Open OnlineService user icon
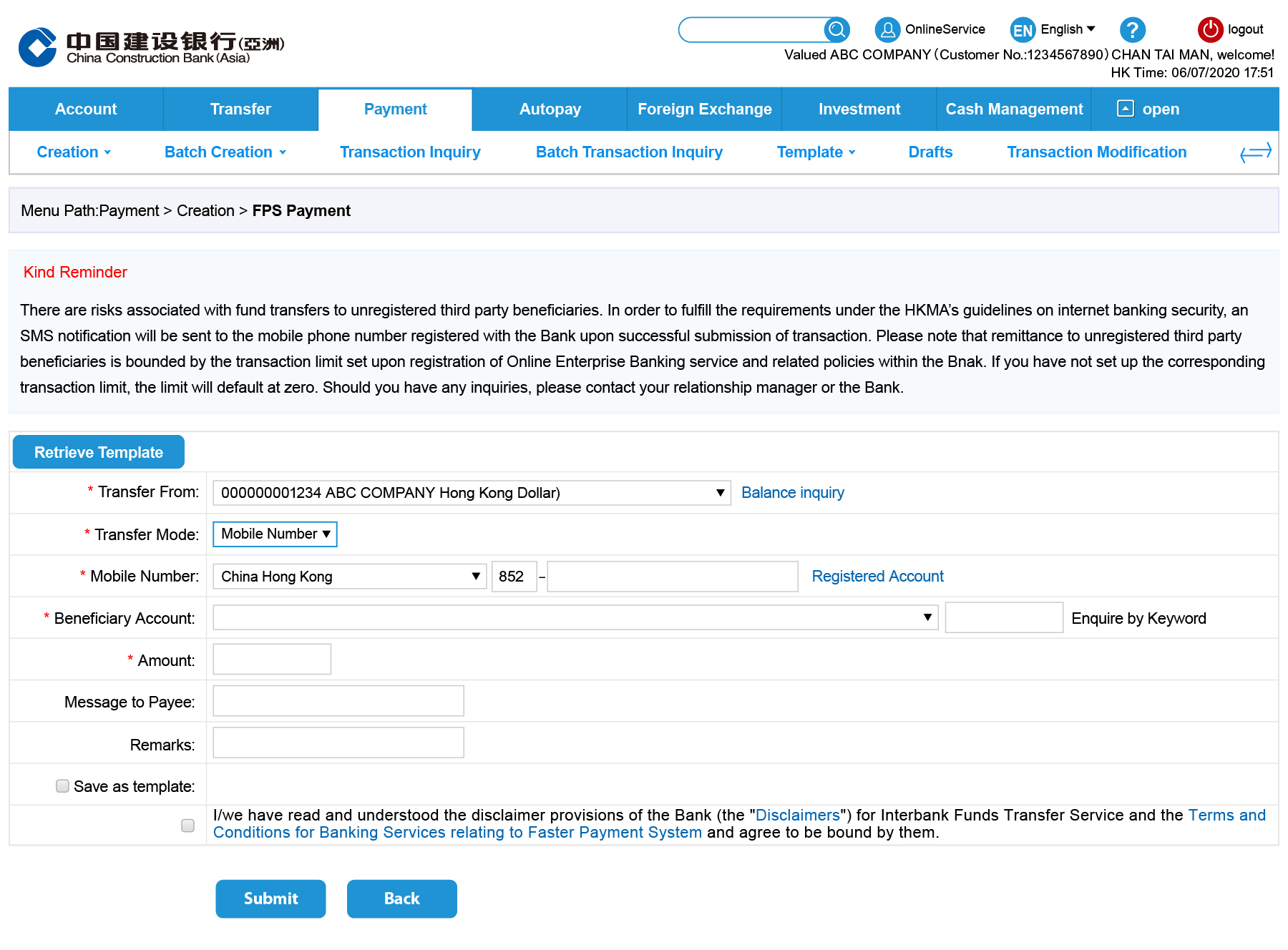1288x950 pixels. point(887,29)
